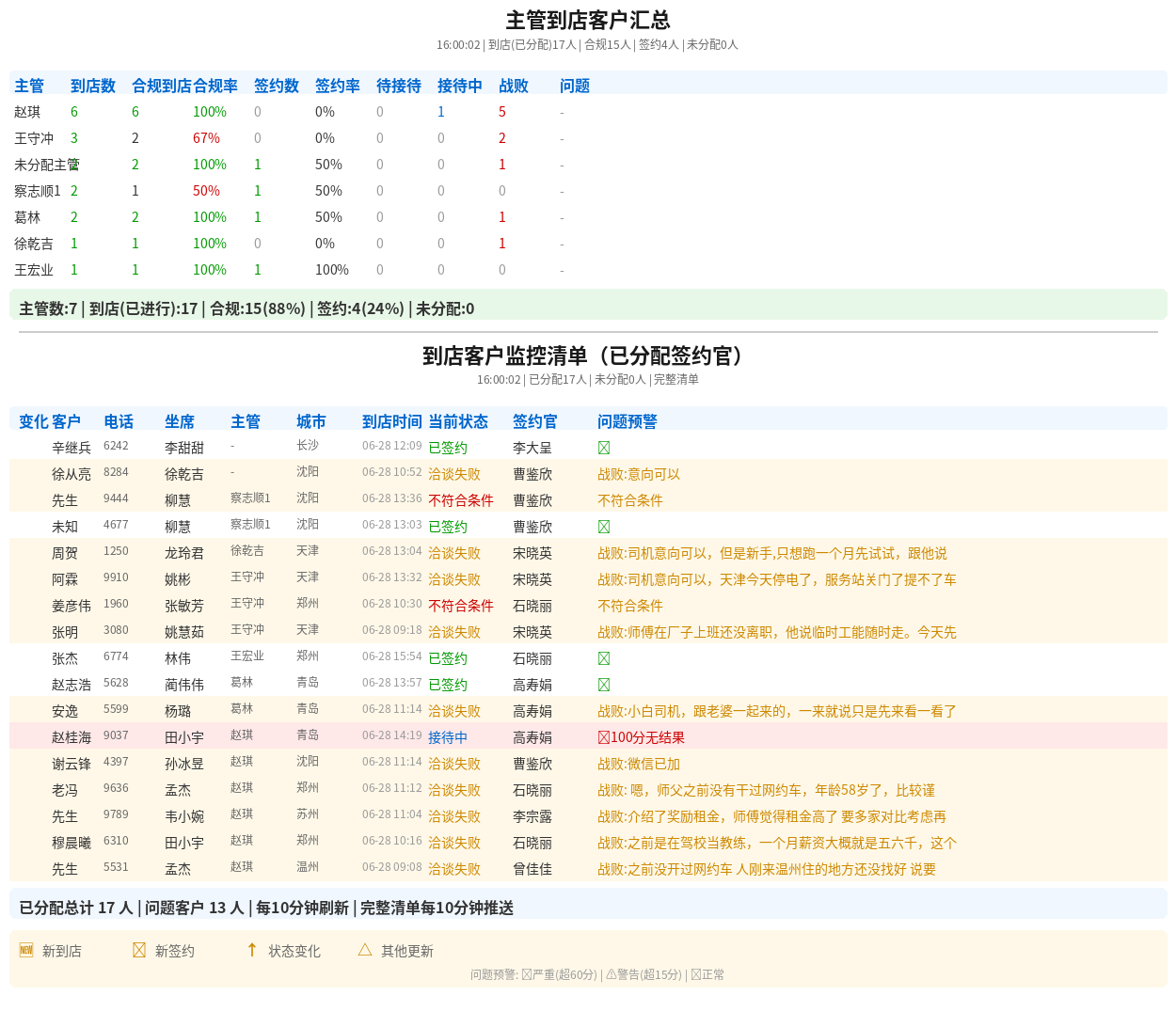Click 赵琪's defeat count 5

(x=502, y=112)
